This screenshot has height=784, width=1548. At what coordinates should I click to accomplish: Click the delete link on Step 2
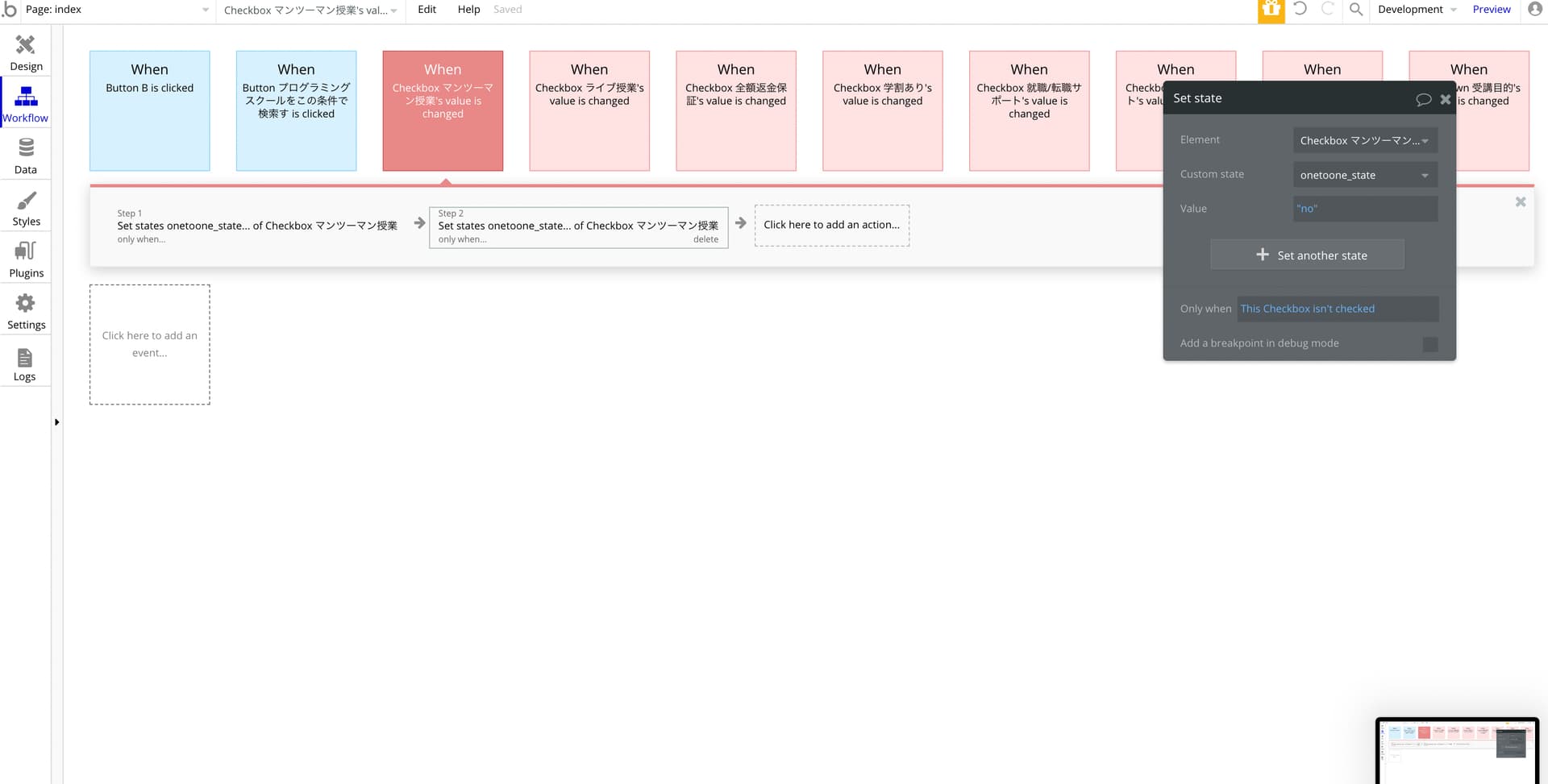click(x=705, y=239)
